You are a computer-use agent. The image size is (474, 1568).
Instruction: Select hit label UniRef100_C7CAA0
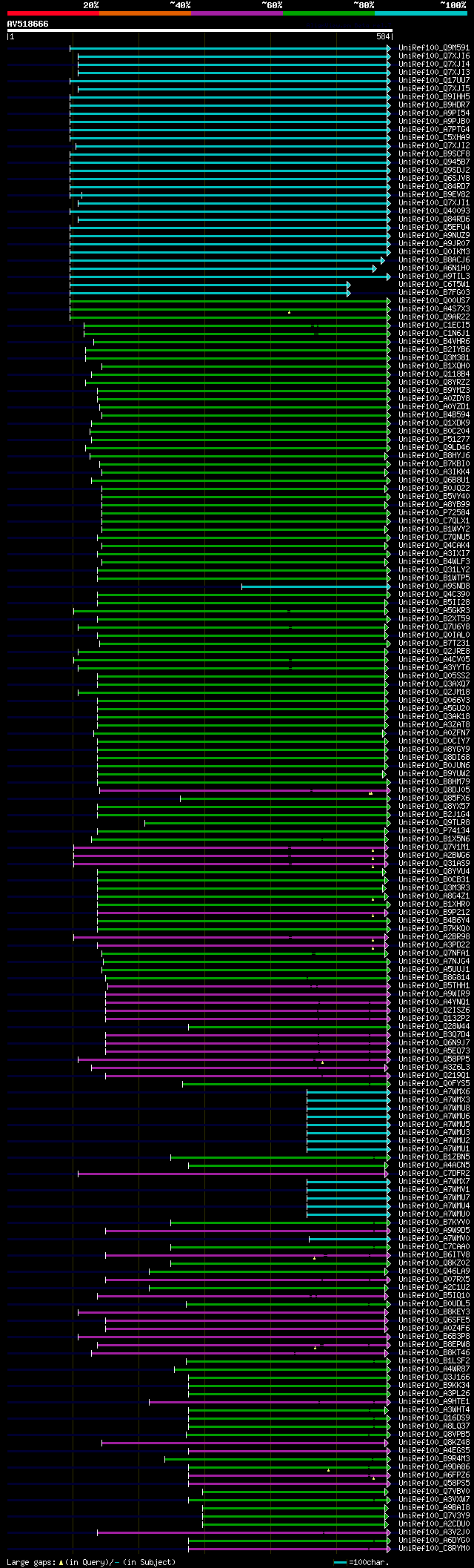click(x=434, y=1247)
